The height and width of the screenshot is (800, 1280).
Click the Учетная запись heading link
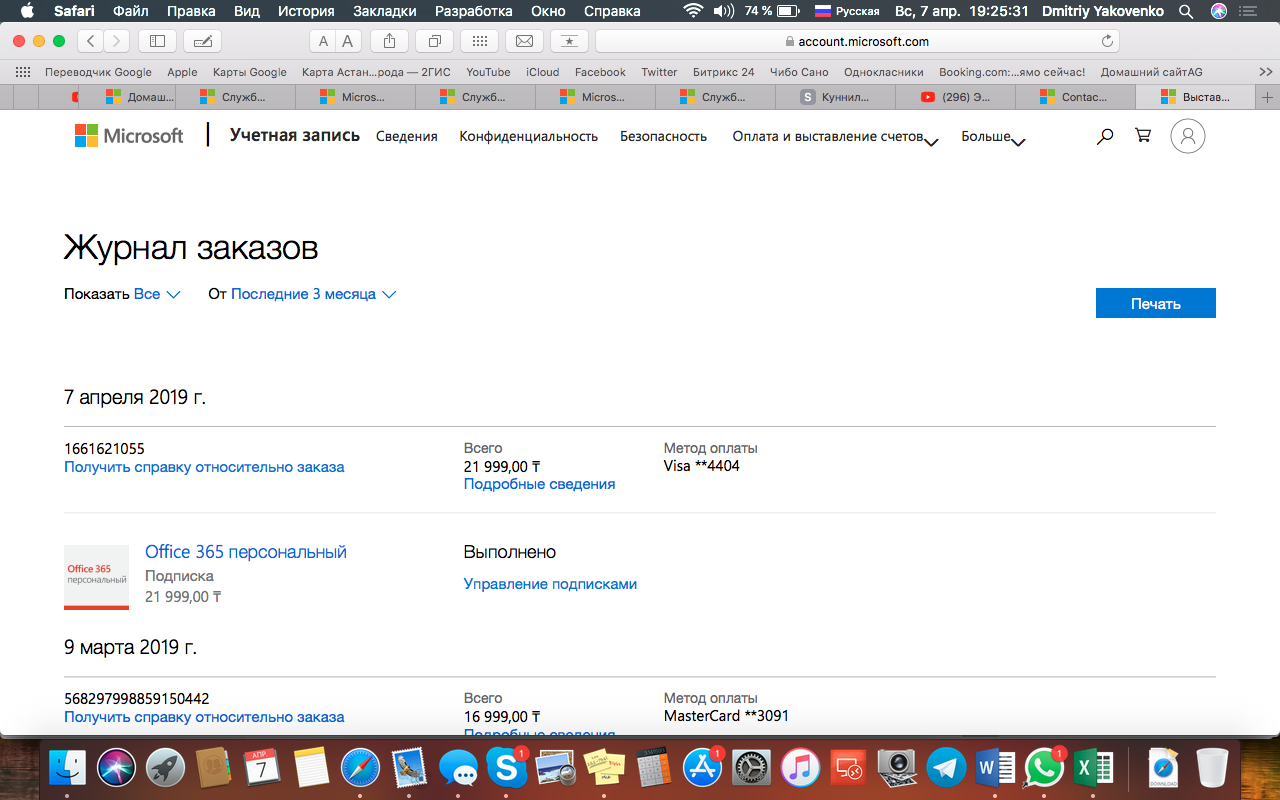click(295, 135)
